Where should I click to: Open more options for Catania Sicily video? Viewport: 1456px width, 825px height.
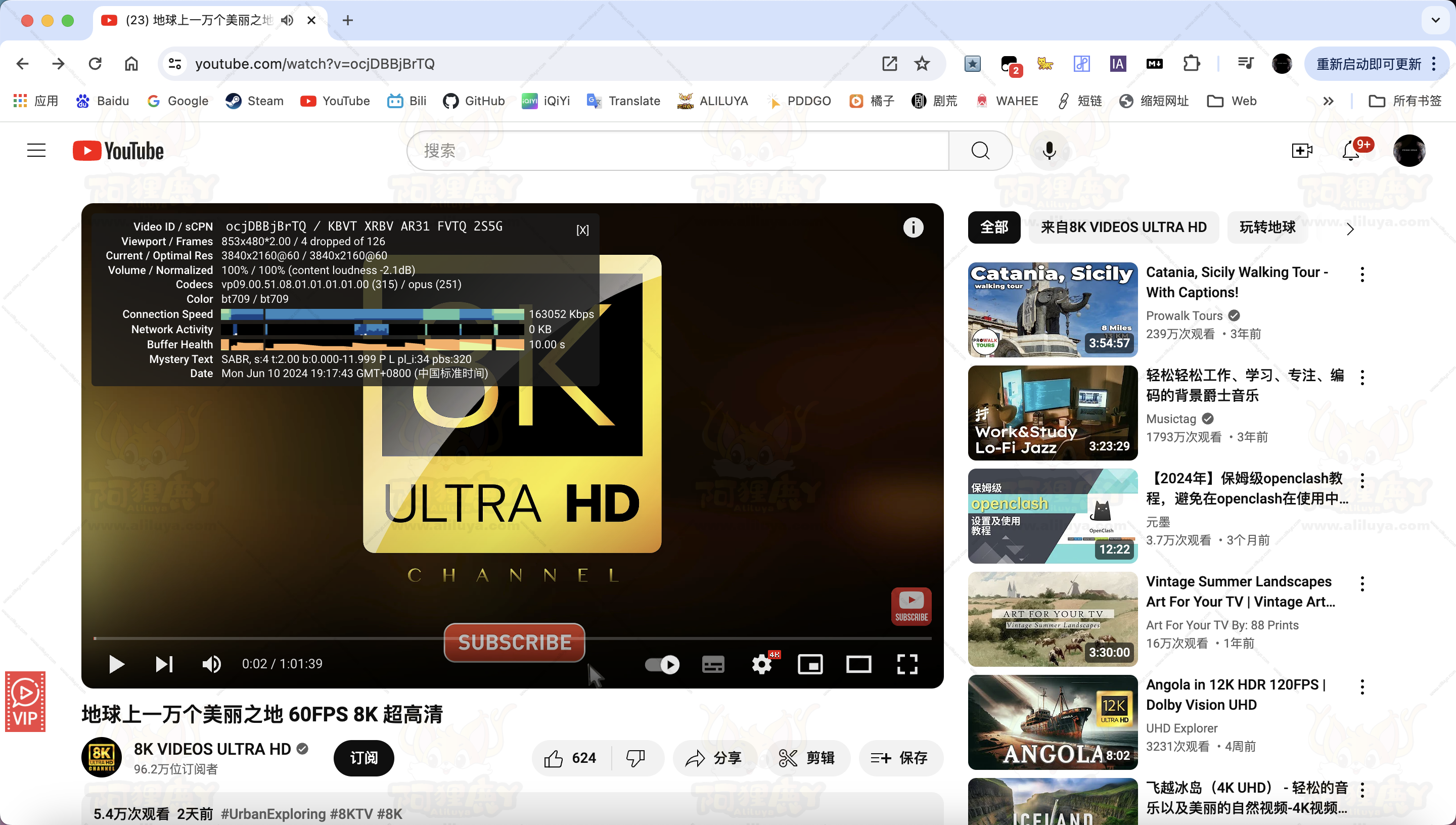coord(1362,275)
